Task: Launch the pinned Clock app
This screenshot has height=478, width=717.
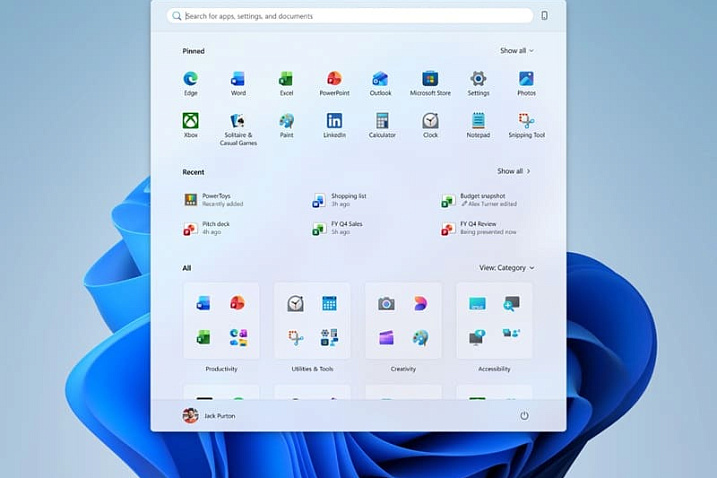Action: (430, 125)
